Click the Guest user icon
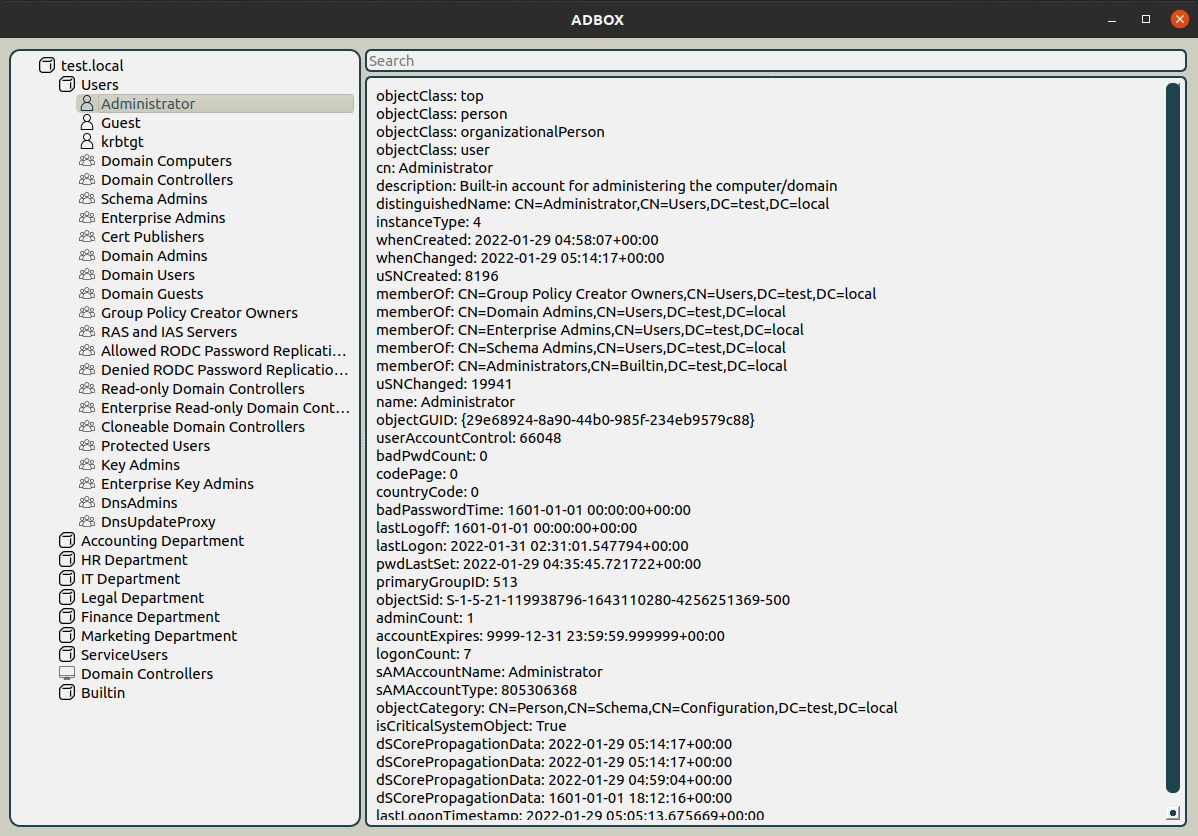 [87, 122]
